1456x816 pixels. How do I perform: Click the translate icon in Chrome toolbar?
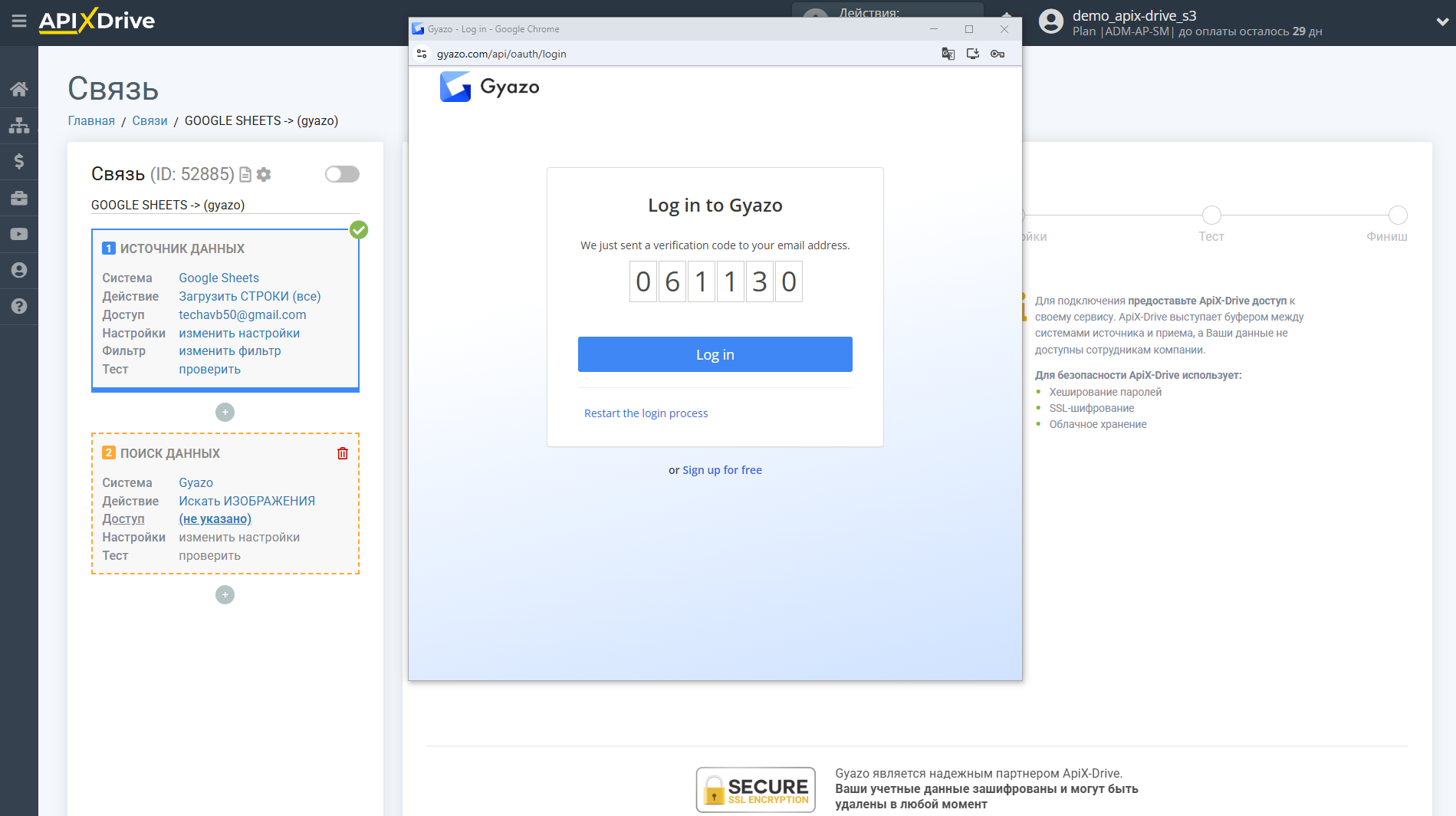[948, 54]
